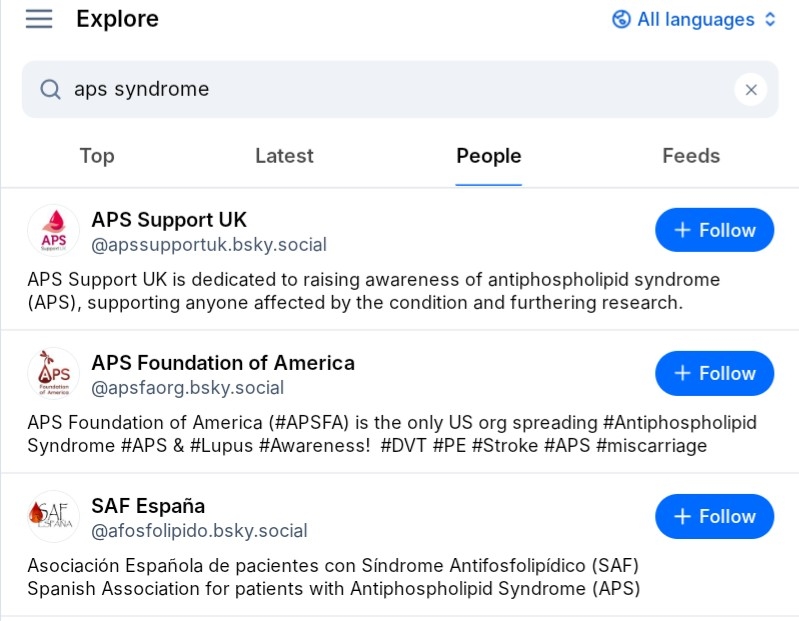Open SAF España profile name

(148, 505)
